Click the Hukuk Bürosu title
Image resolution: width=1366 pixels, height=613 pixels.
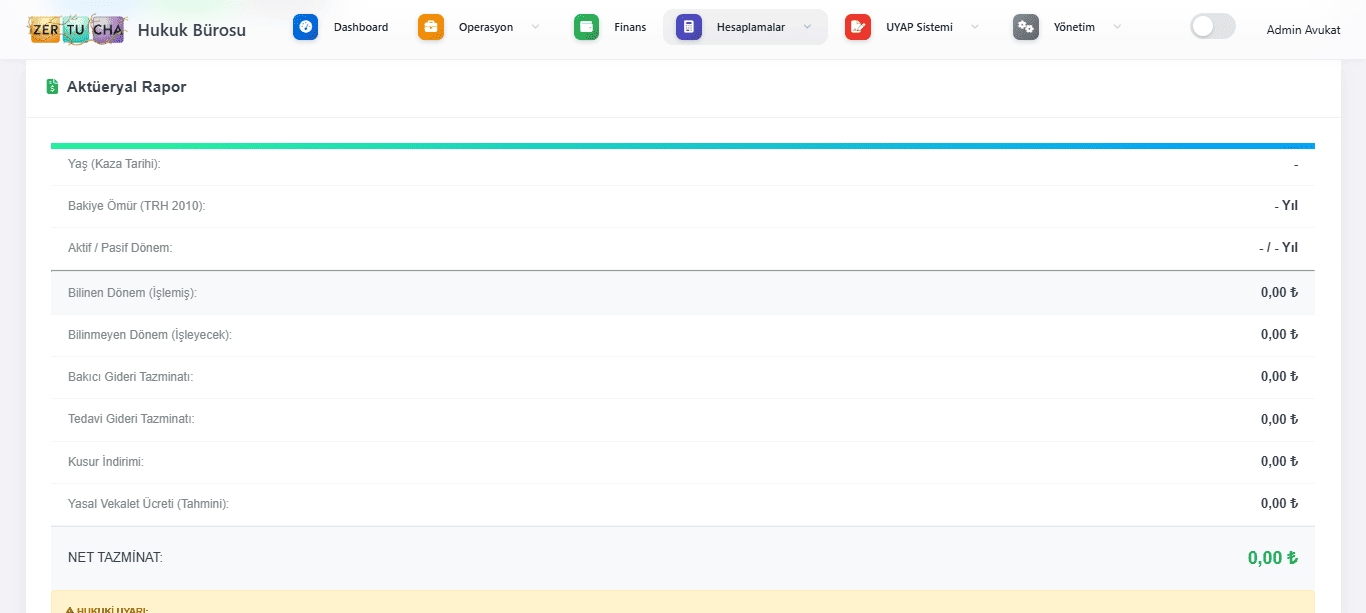pos(192,29)
